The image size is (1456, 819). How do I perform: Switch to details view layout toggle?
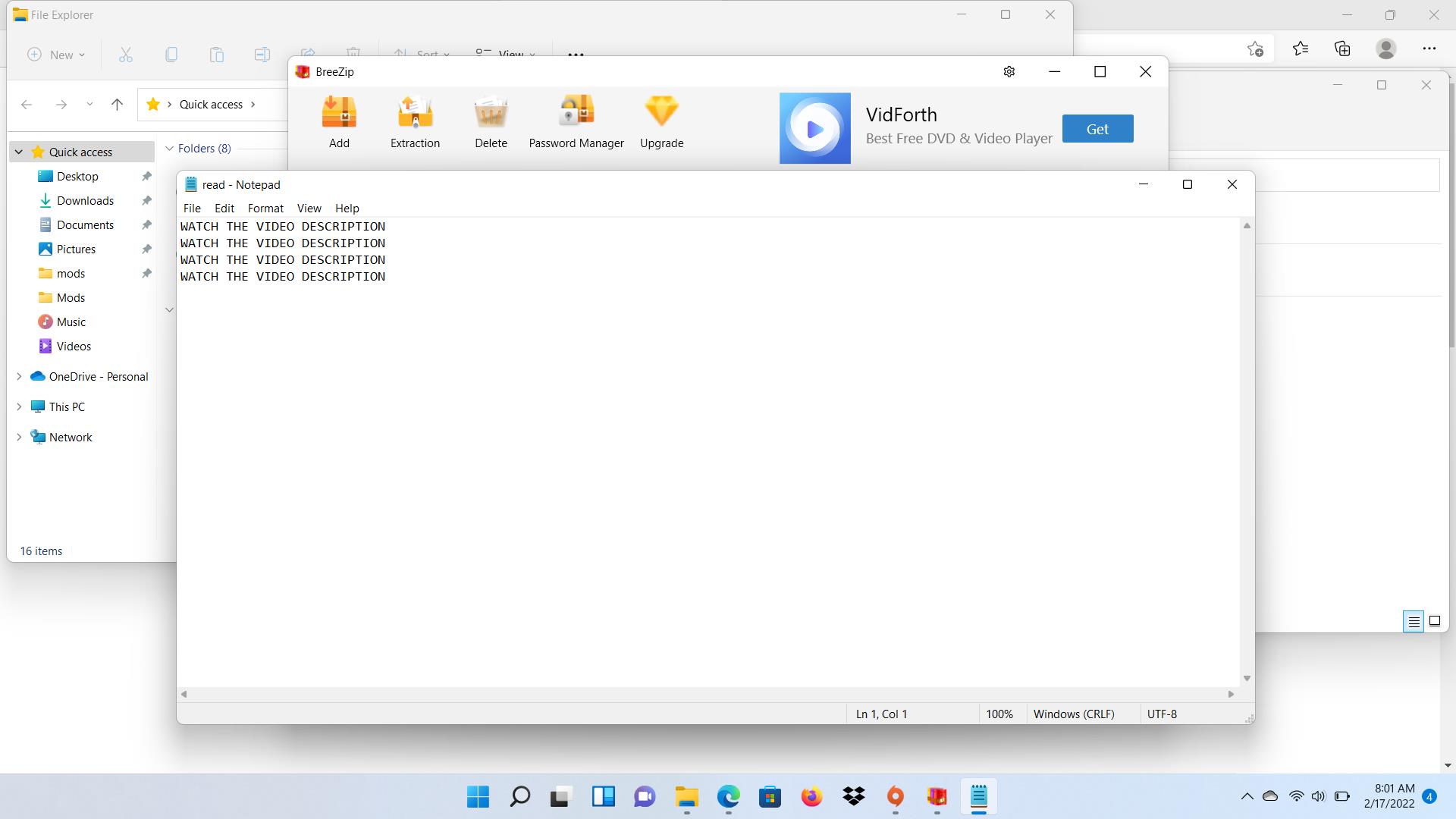[1414, 621]
